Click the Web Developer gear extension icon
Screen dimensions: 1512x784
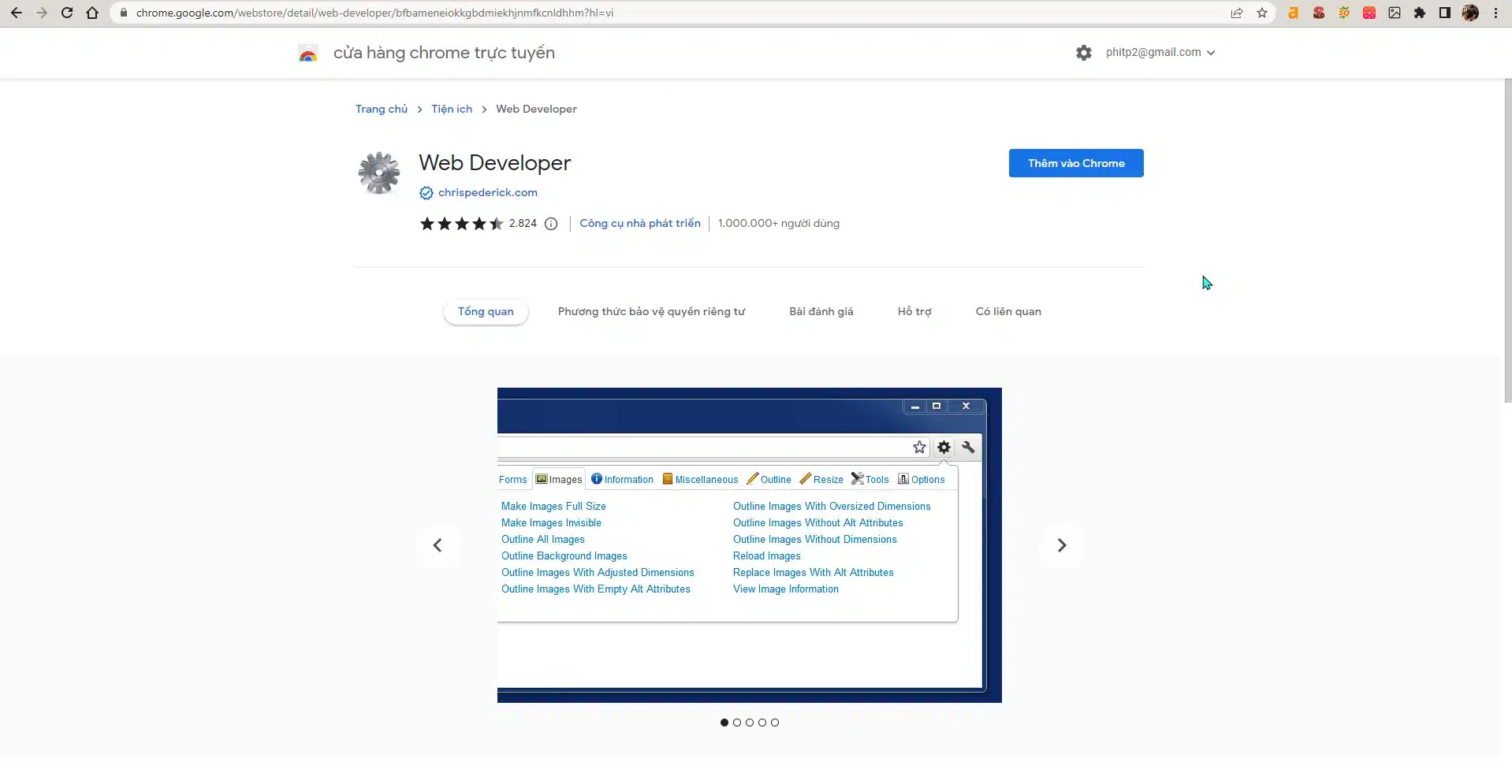click(379, 173)
